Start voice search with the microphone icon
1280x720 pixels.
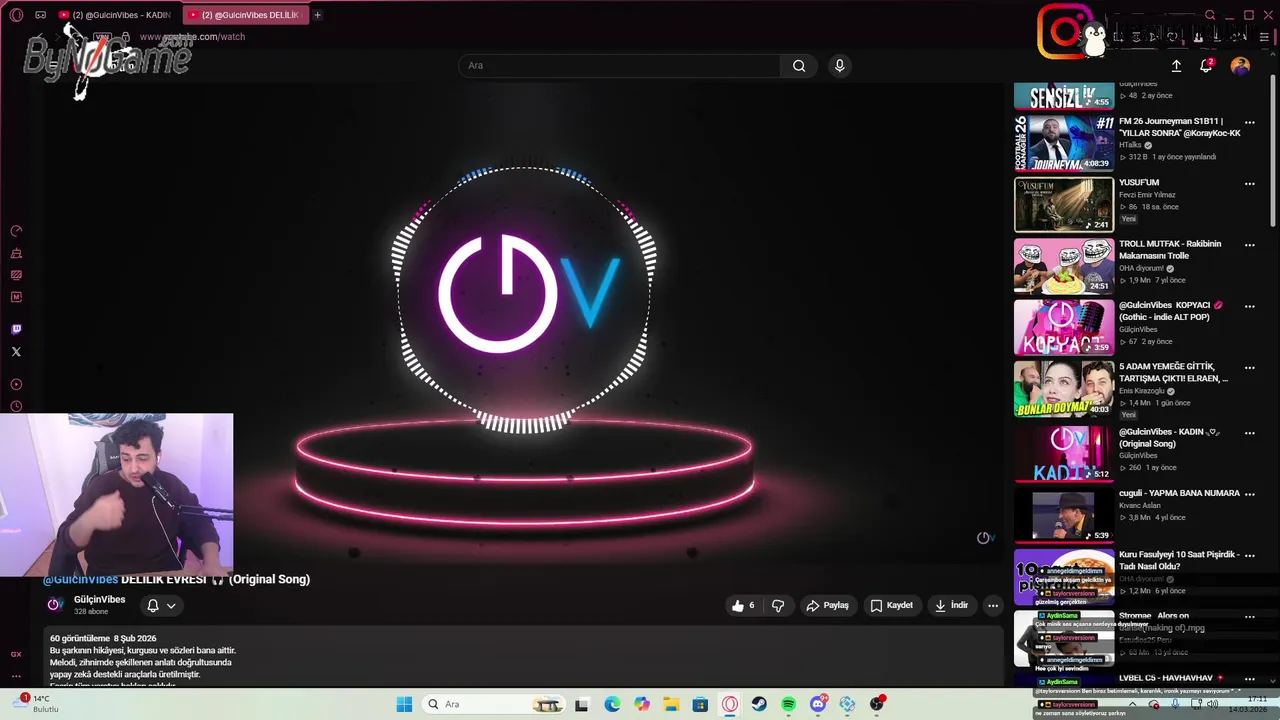[x=839, y=66]
